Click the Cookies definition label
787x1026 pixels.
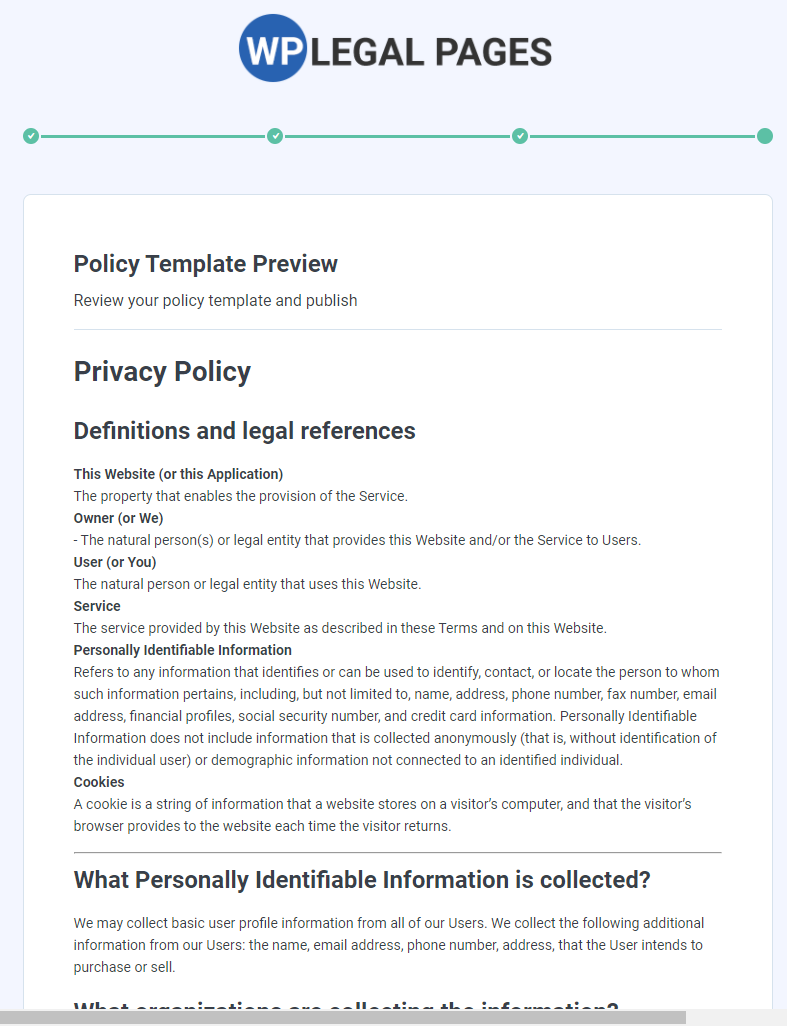pyautogui.click(x=95, y=781)
